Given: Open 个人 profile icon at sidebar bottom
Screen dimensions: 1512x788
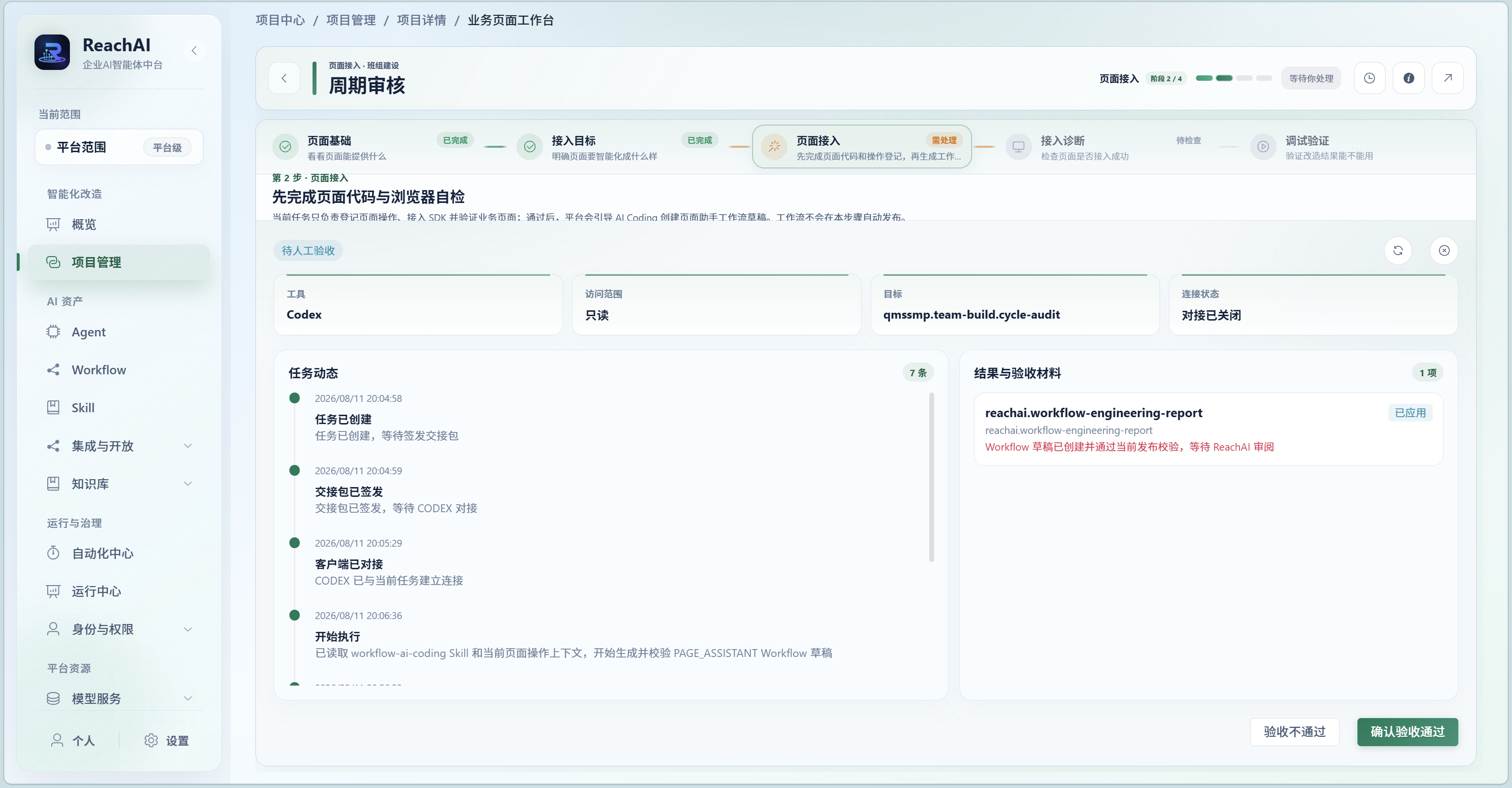Looking at the screenshot, I should click(x=57, y=740).
